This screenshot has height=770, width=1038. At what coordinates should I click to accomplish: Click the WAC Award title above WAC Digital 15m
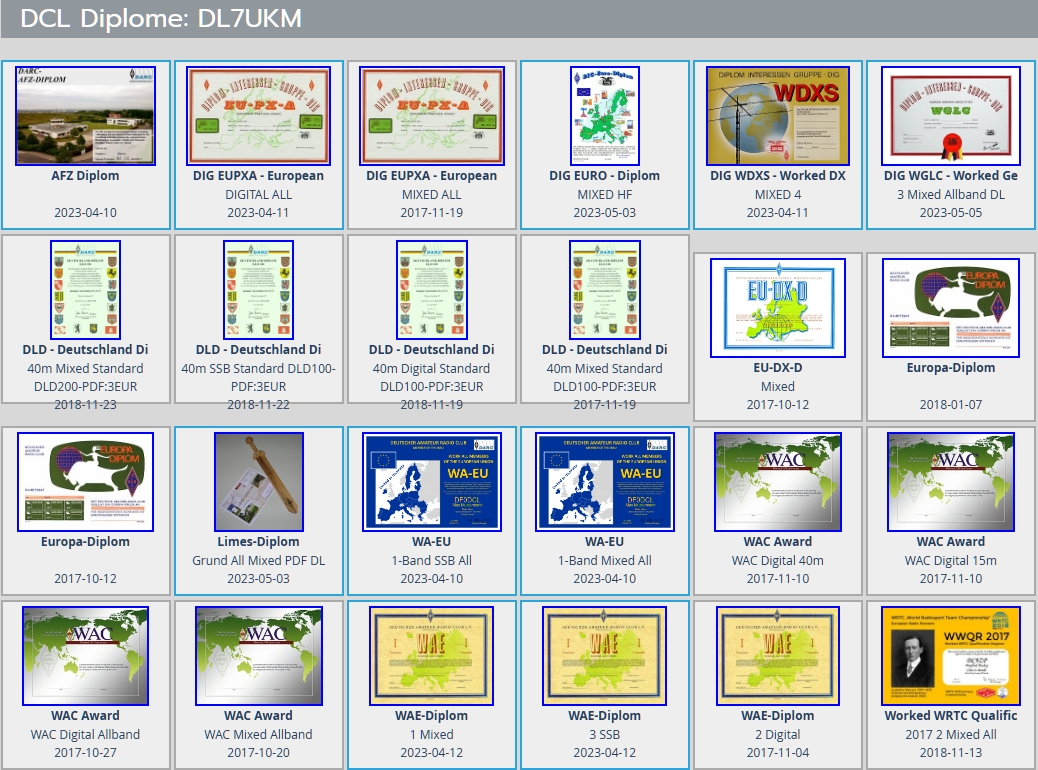[951, 542]
